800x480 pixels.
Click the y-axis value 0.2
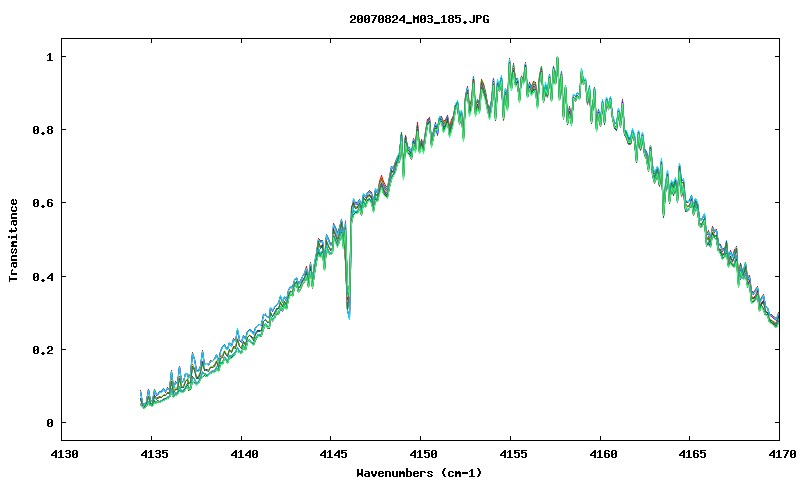pos(43,350)
